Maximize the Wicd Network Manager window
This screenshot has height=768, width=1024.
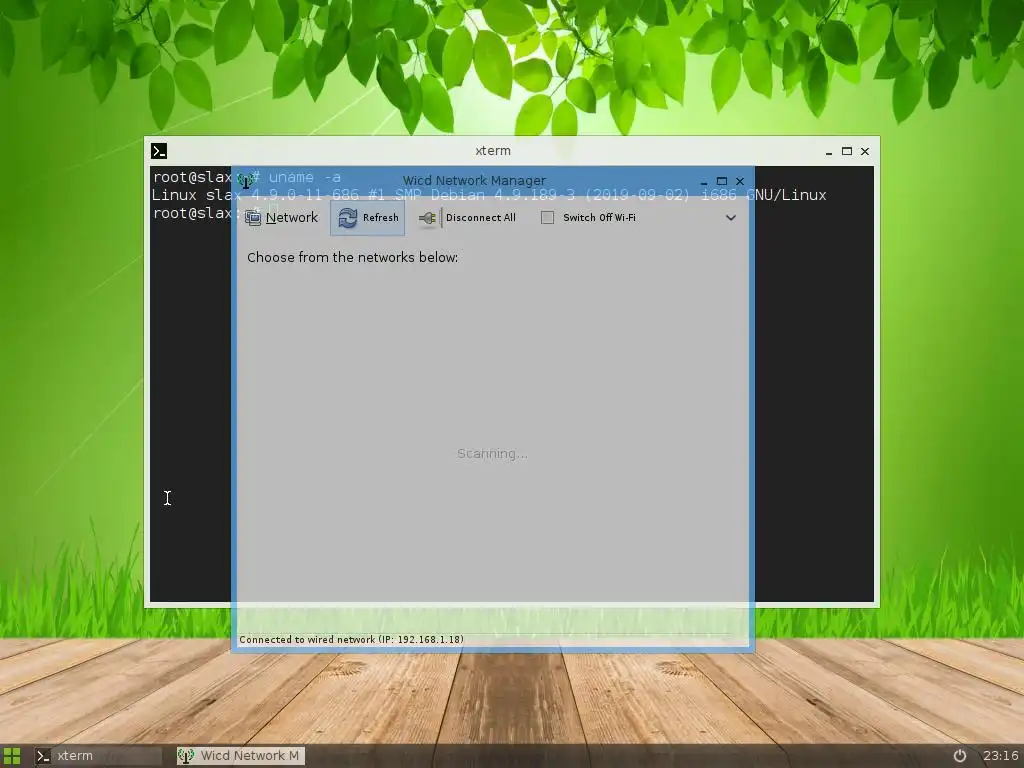[x=722, y=181]
